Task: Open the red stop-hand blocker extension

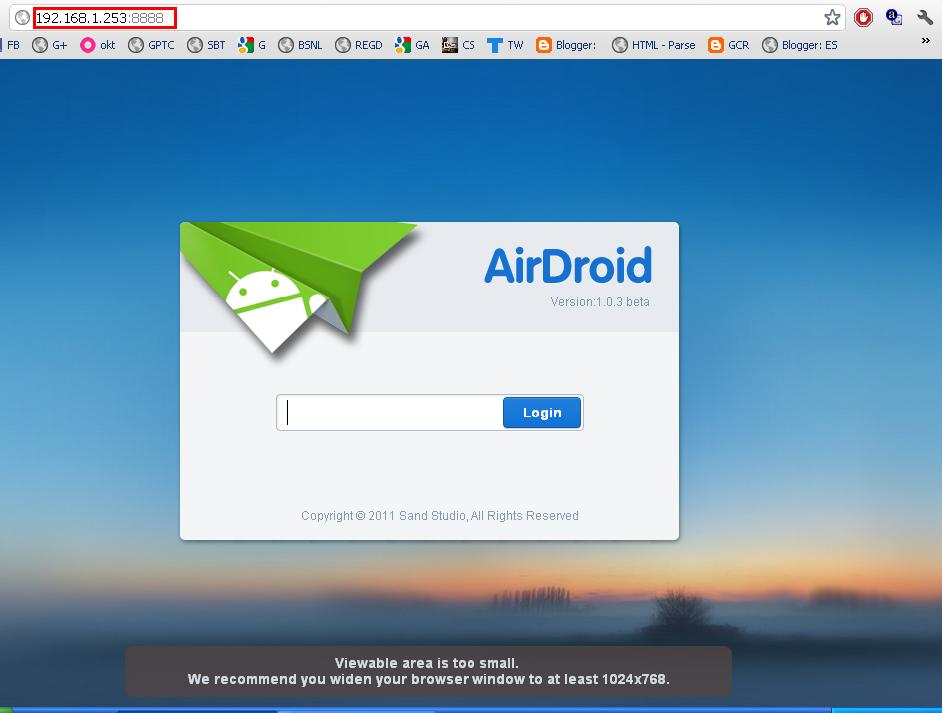Action: tap(863, 17)
